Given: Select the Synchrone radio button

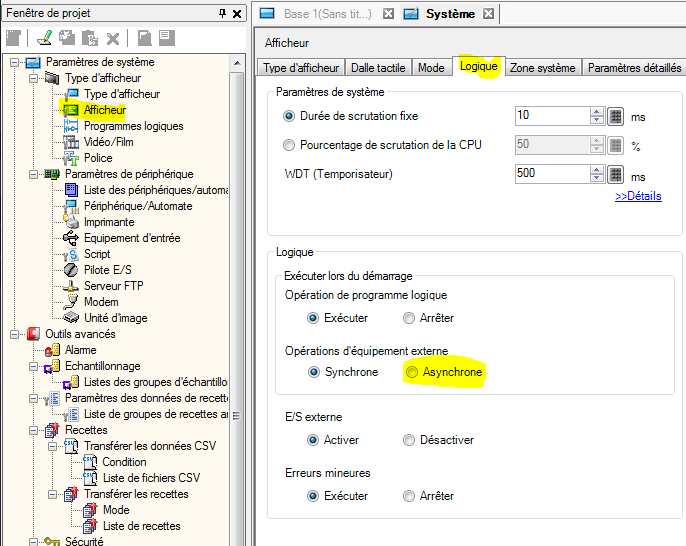Looking at the screenshot, I should point(314,372).
